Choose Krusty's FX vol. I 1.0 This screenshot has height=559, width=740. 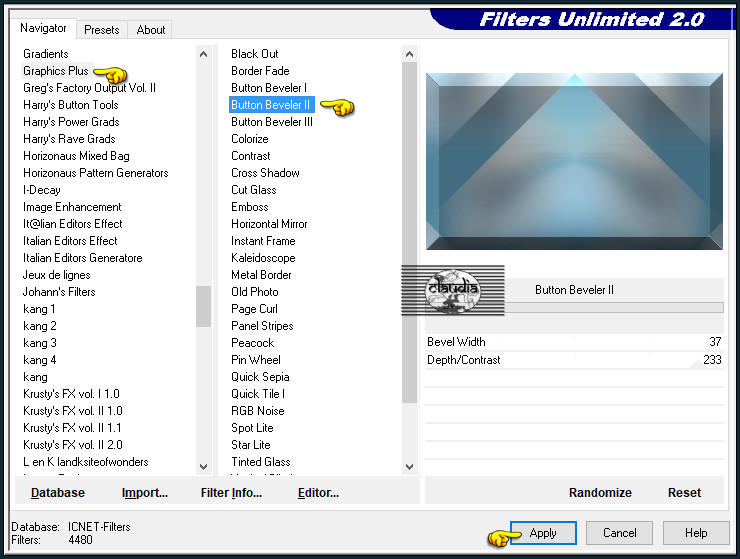pyautogui.click(x=71, y=394)
